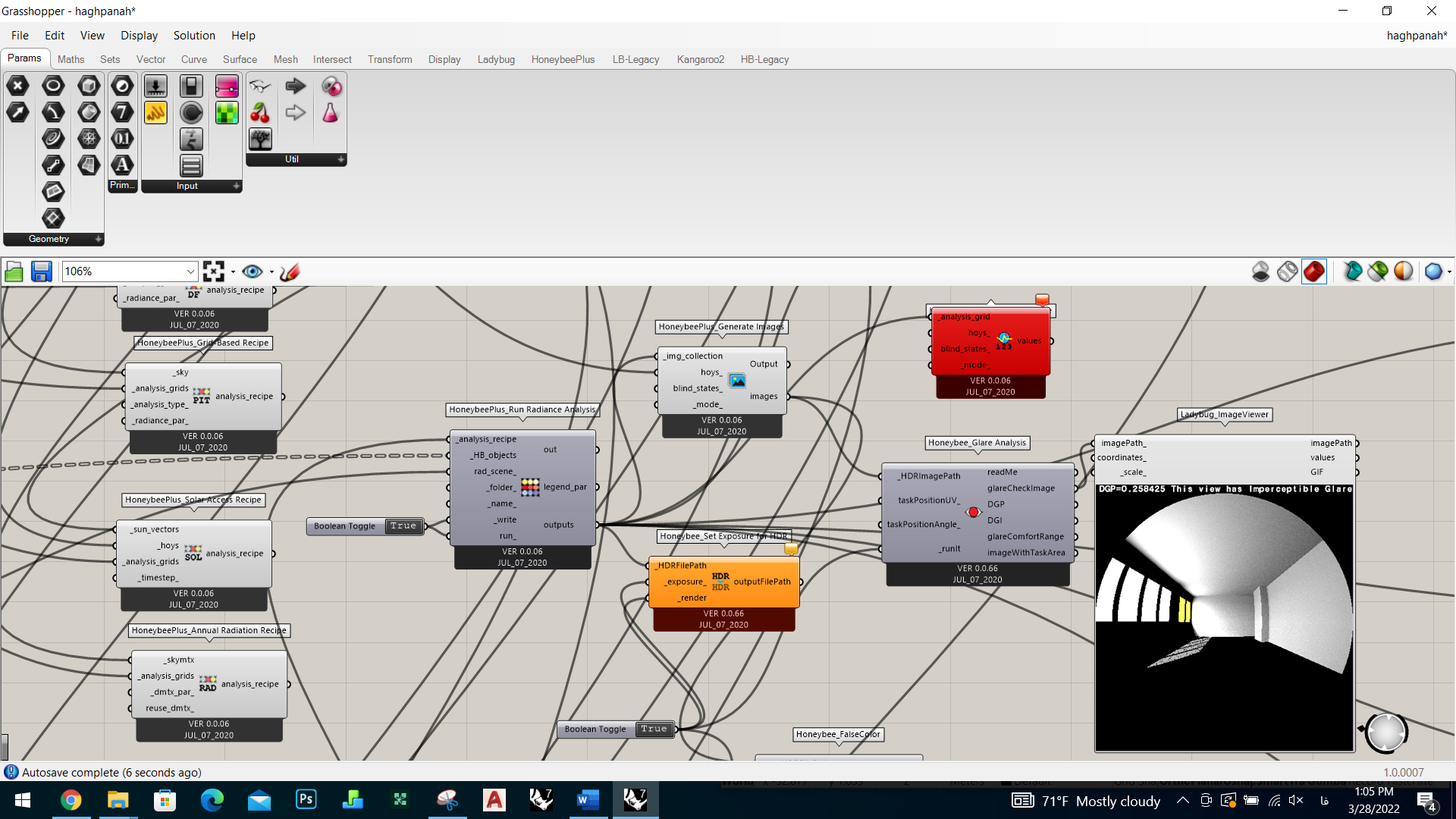
Task: Select the Fitness Landscape flask icon
Action: [x=330, y=113]
